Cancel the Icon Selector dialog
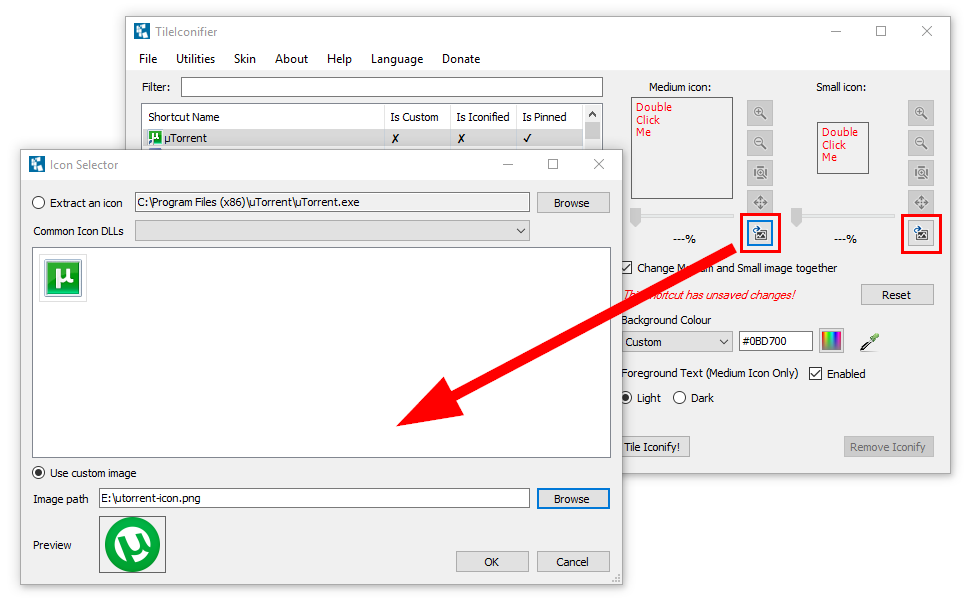966x600 pixels. point(573,562)
